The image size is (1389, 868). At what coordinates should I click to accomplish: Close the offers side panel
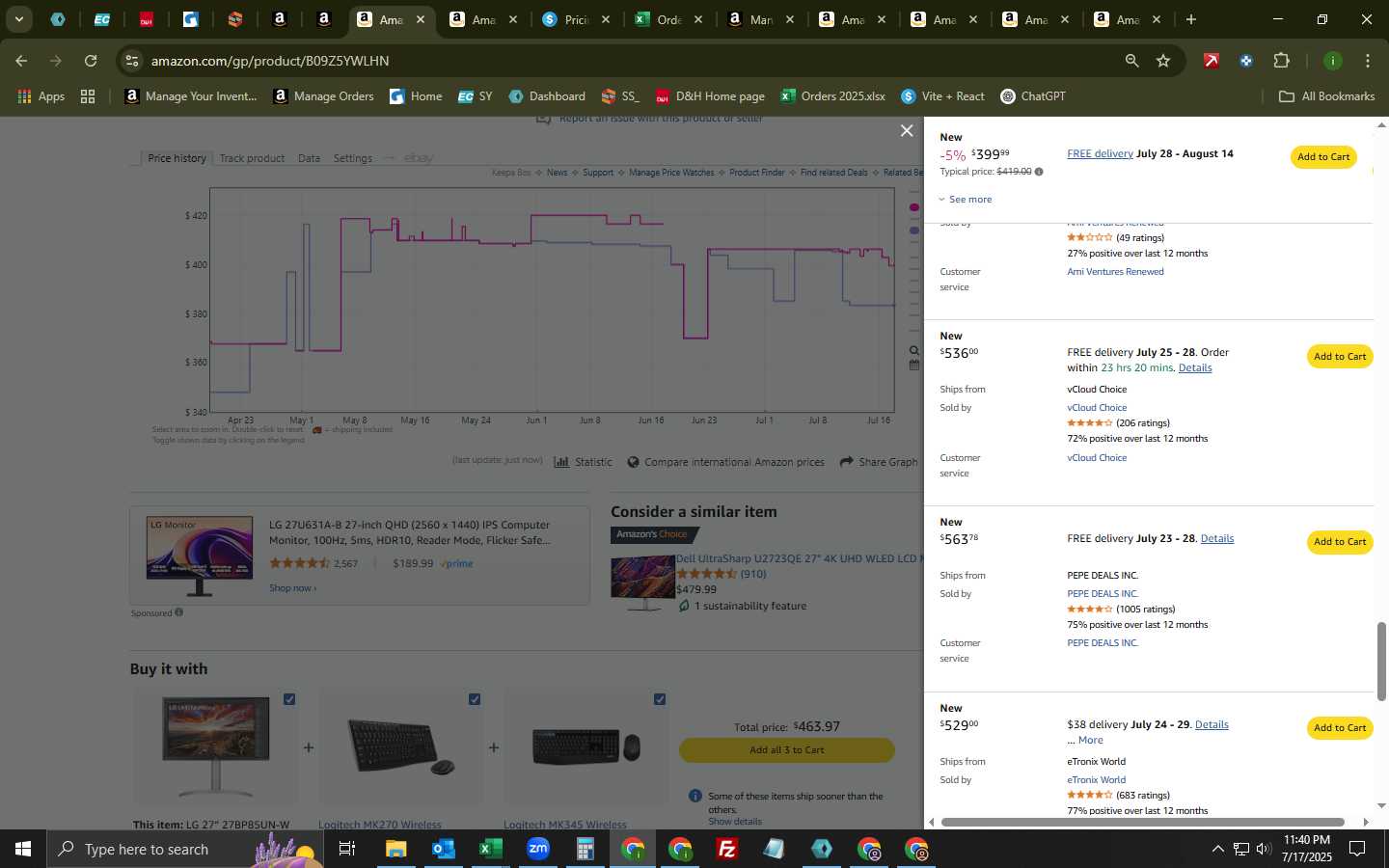906,131
